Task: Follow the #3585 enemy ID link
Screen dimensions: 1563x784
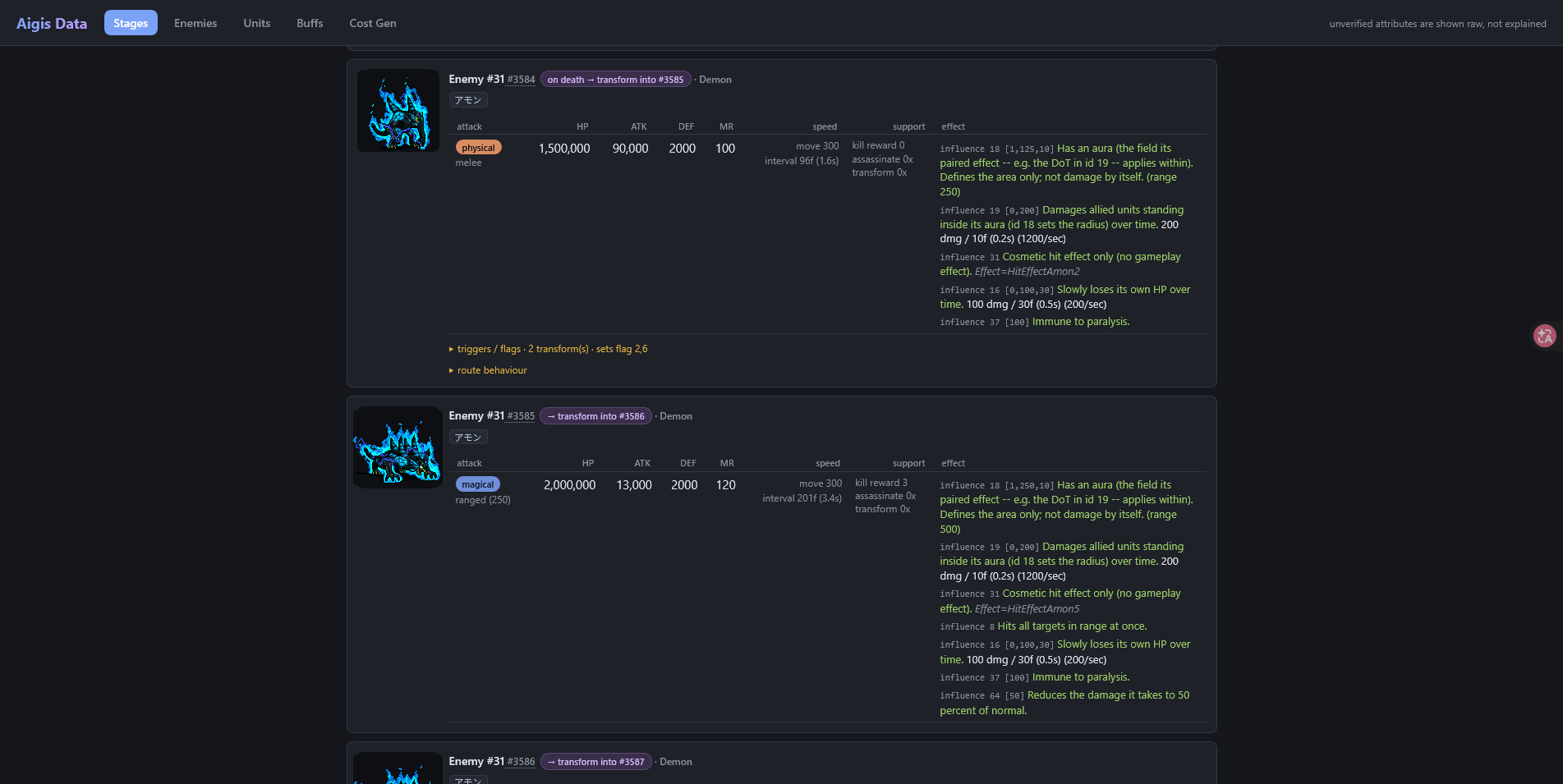Action: tap(521, 416)
